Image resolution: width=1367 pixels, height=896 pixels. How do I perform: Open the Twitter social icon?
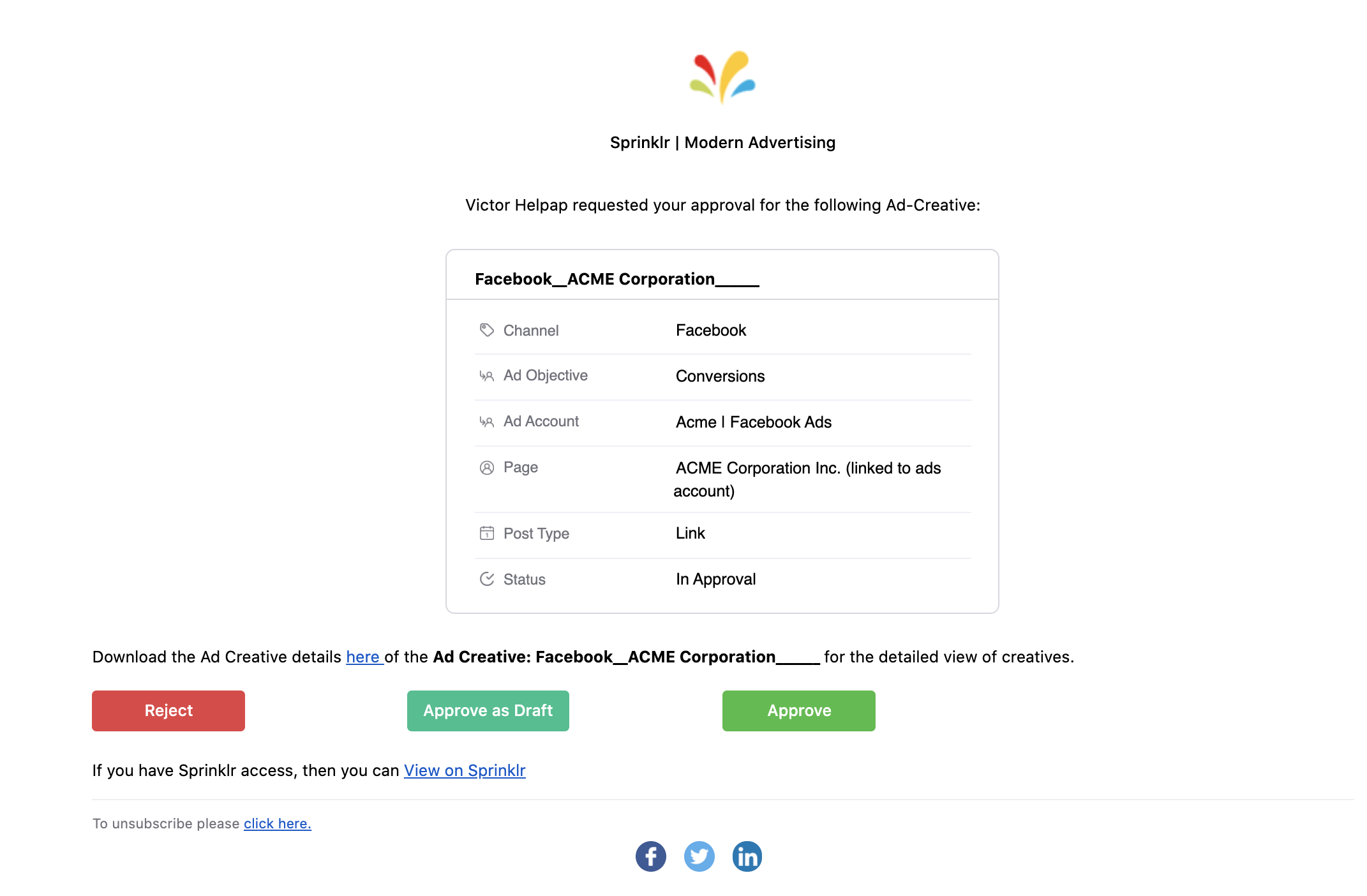pyautogui.click(x=699, y=856)
